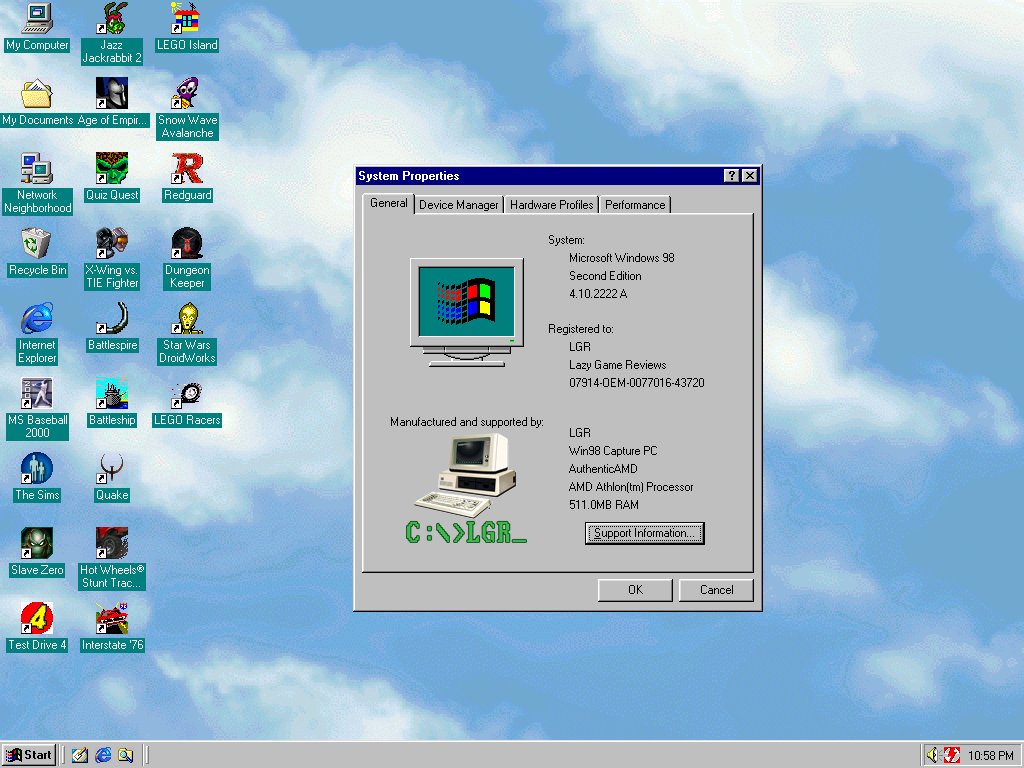Click AMD Athlon(tm) Processor text

click(x=631, y=487)
